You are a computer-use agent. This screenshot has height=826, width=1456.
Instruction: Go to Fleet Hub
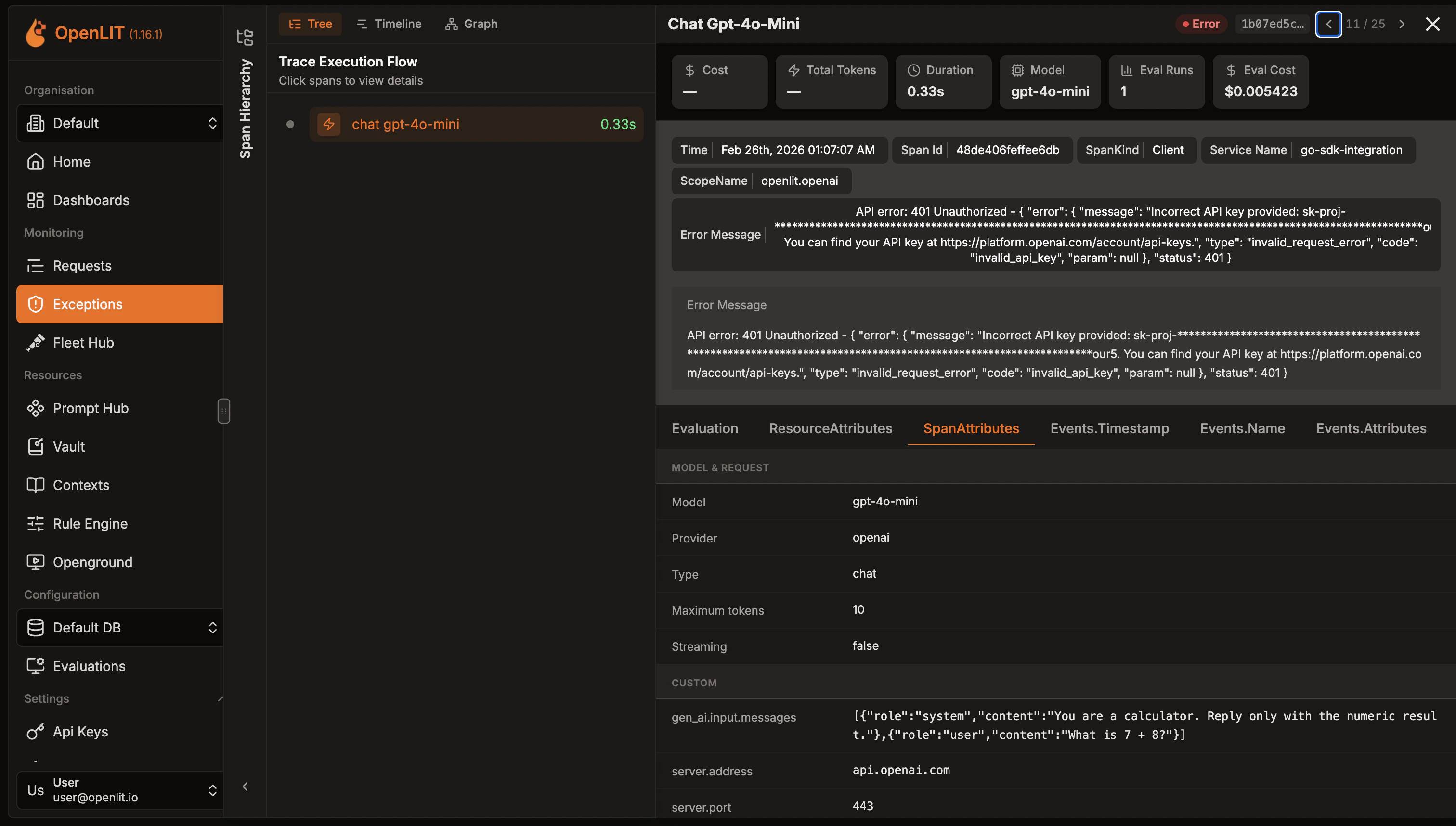pos(83,343)
